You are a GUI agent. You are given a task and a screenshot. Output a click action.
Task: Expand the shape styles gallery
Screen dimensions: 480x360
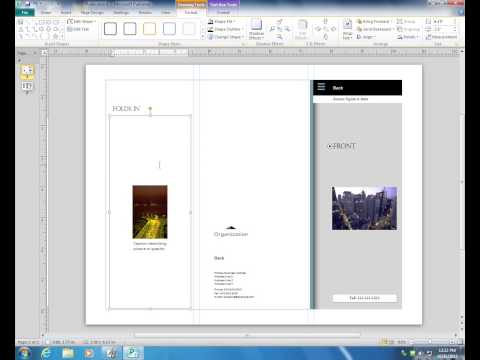202,37
